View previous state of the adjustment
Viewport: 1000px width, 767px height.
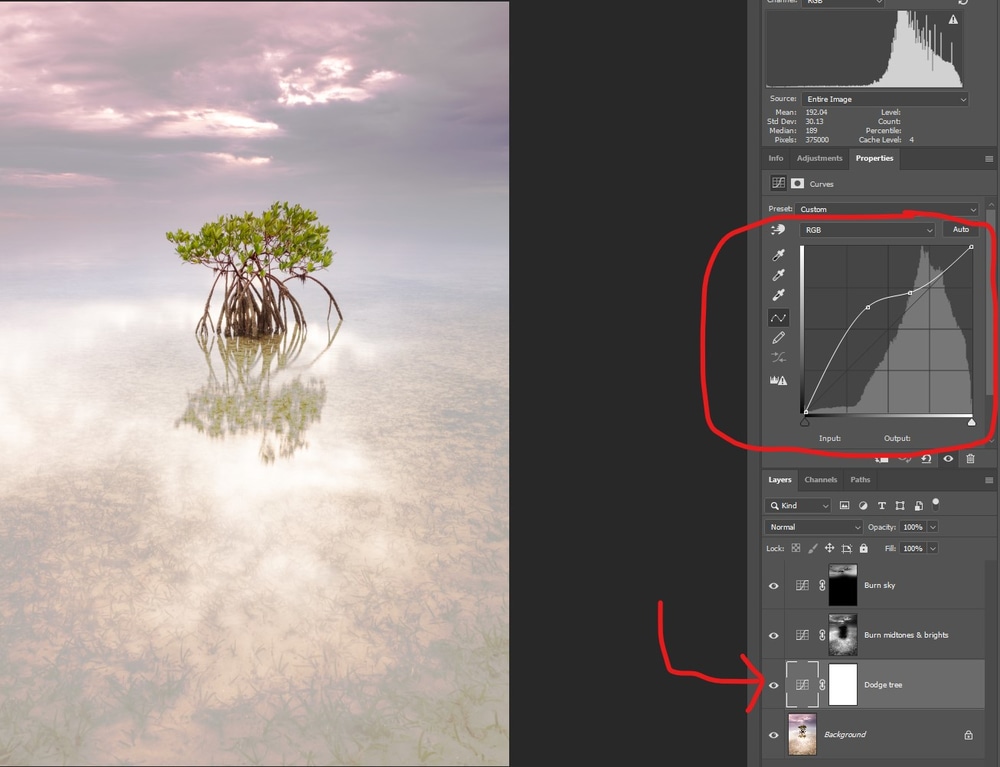click(904, 458)
